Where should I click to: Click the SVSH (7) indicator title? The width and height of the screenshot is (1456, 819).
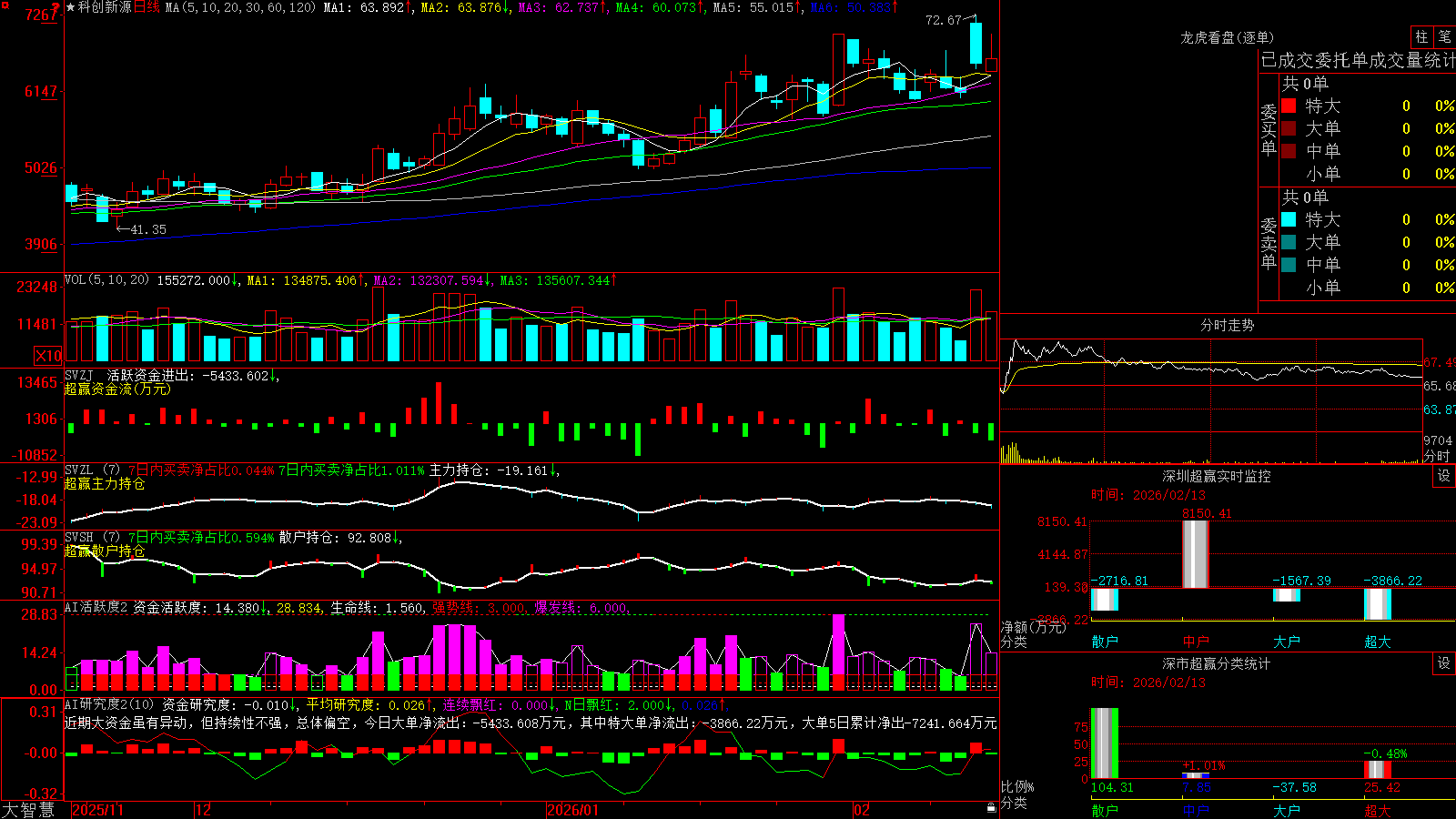[92, 538]
